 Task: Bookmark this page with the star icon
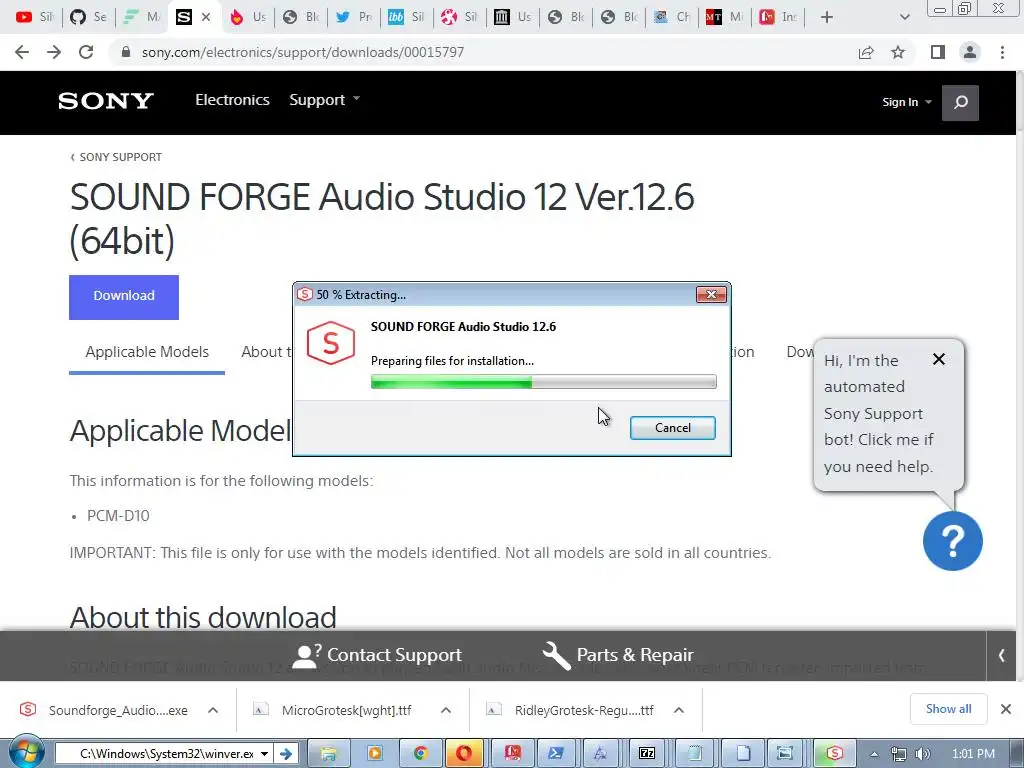point(898,52)
